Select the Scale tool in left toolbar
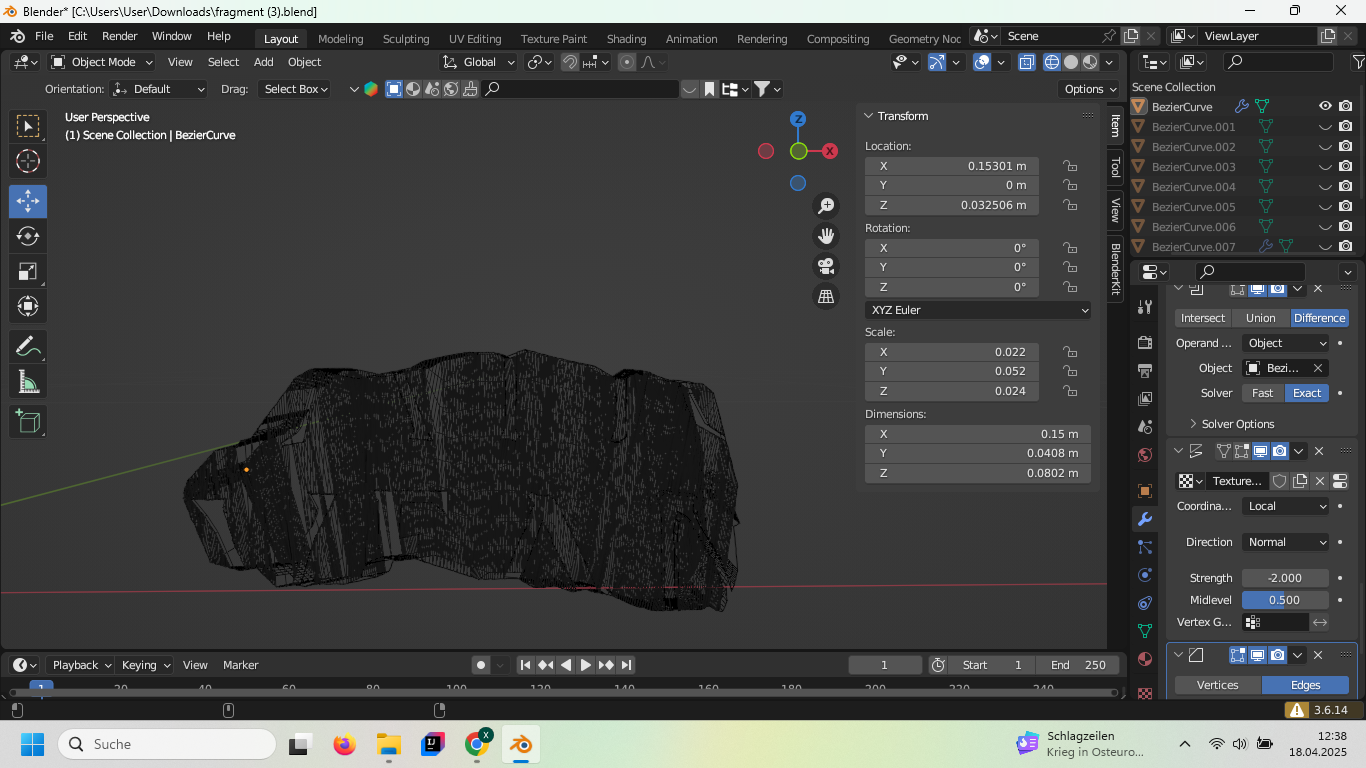1366x768 pixels. click(28, 271)
